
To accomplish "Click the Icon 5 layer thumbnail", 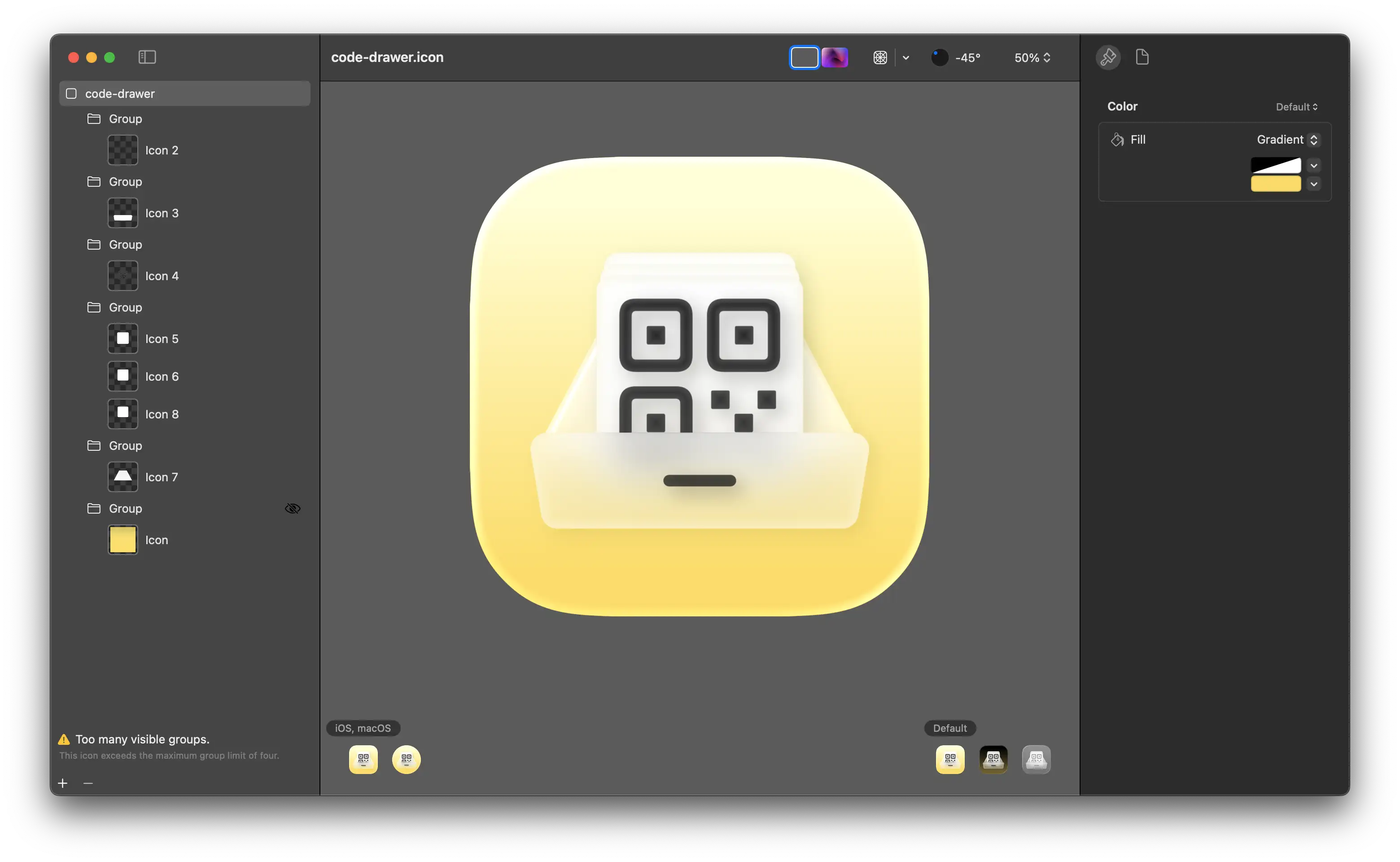I will [122, 339].
